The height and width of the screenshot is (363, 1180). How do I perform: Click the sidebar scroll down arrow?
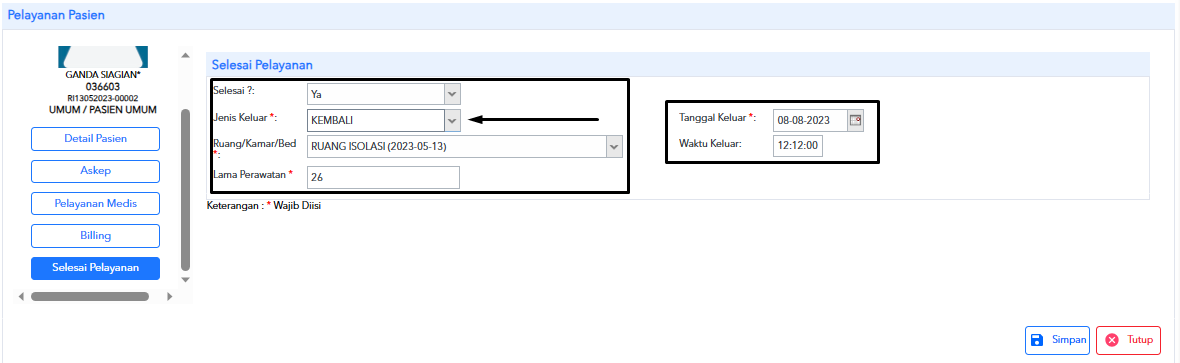click(x=185, y=279)
